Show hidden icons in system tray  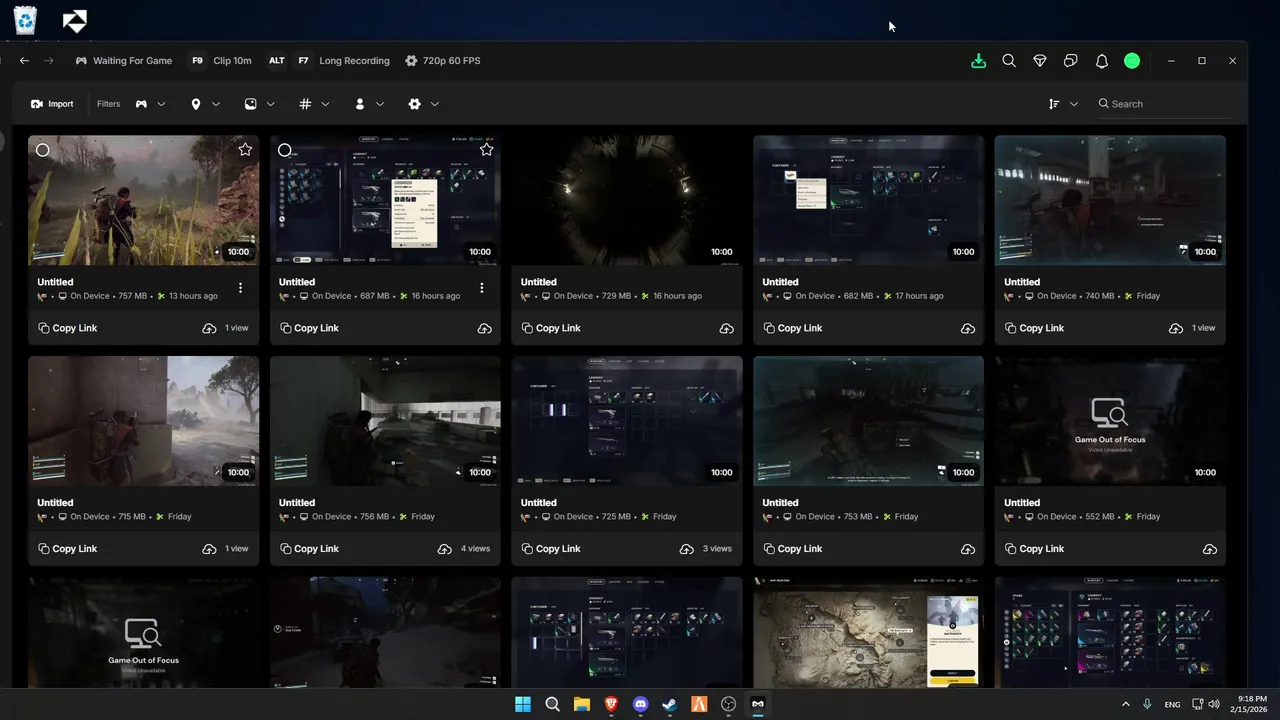[x=1126, y=704]
